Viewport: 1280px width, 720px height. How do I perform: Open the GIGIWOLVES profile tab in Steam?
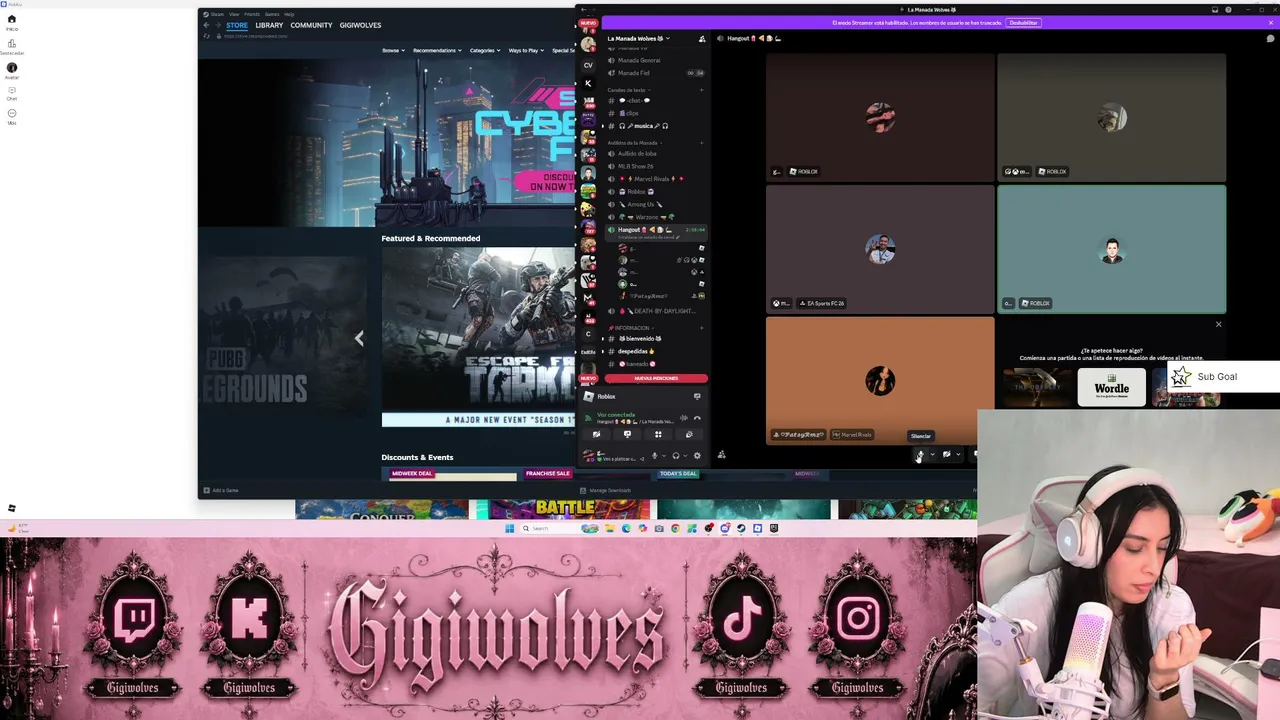click(360, 25)
